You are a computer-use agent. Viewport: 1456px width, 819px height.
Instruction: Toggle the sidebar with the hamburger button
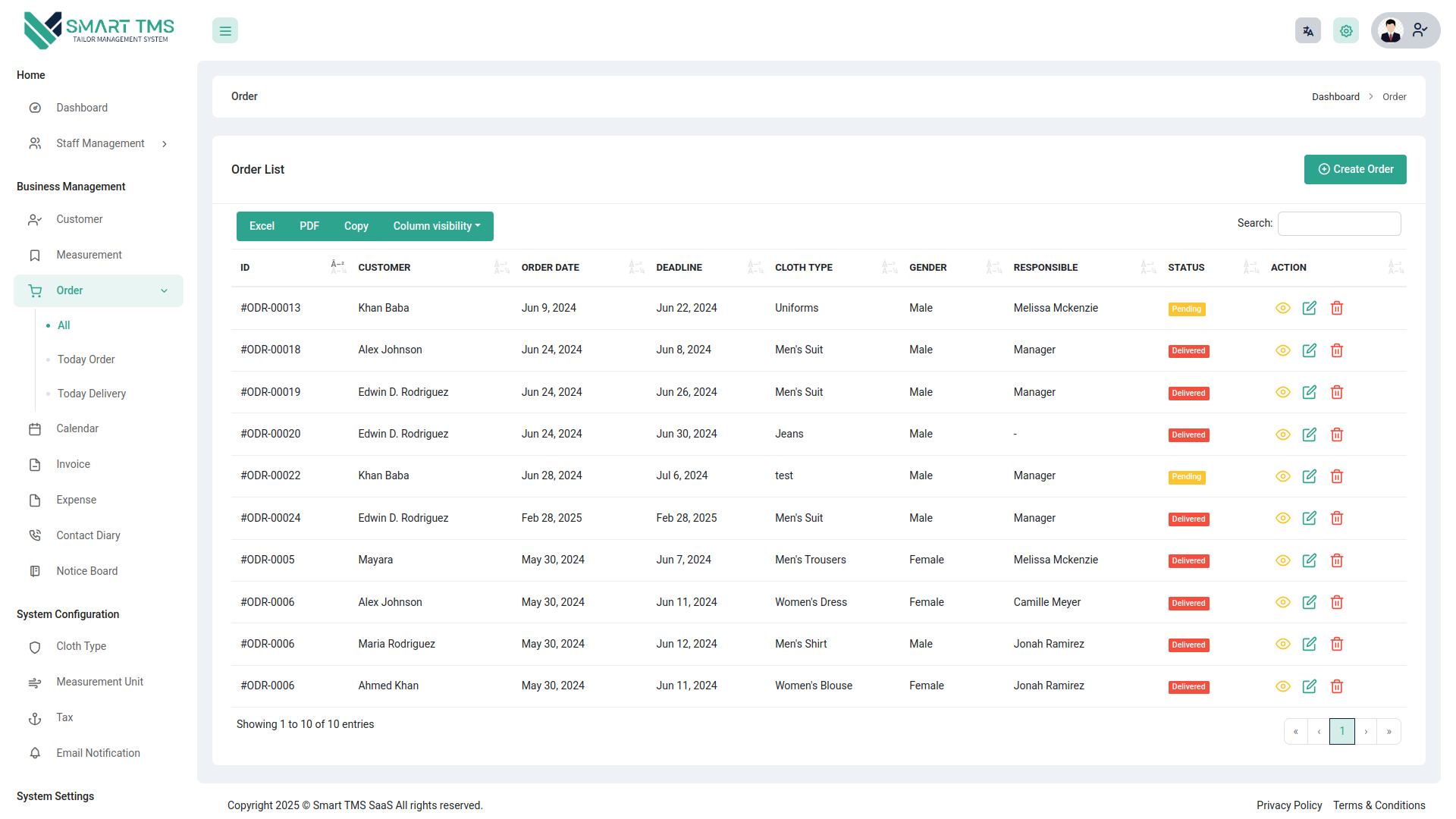pyautogui.click(x=224, y=30)
